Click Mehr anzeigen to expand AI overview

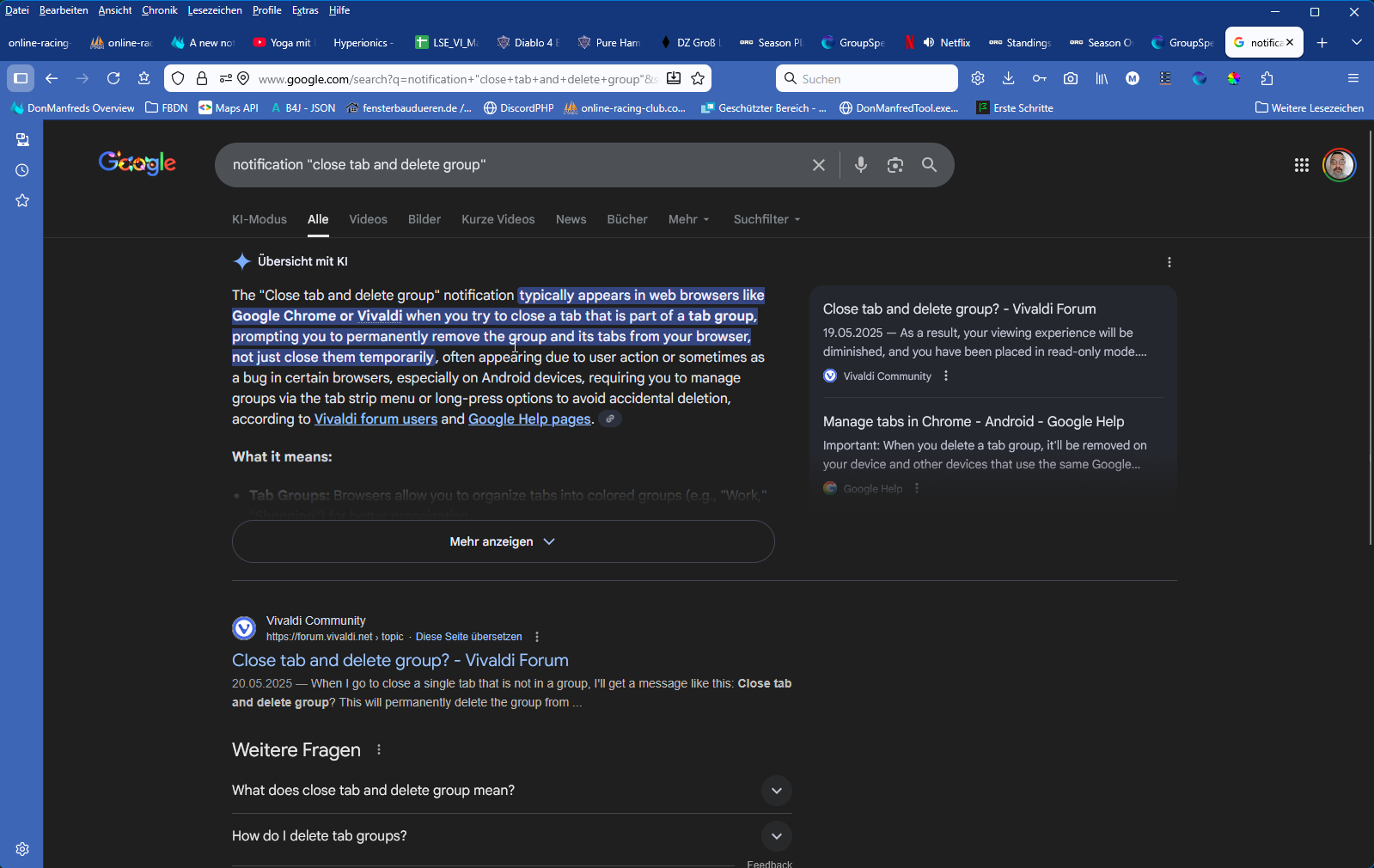coord(503,541)
